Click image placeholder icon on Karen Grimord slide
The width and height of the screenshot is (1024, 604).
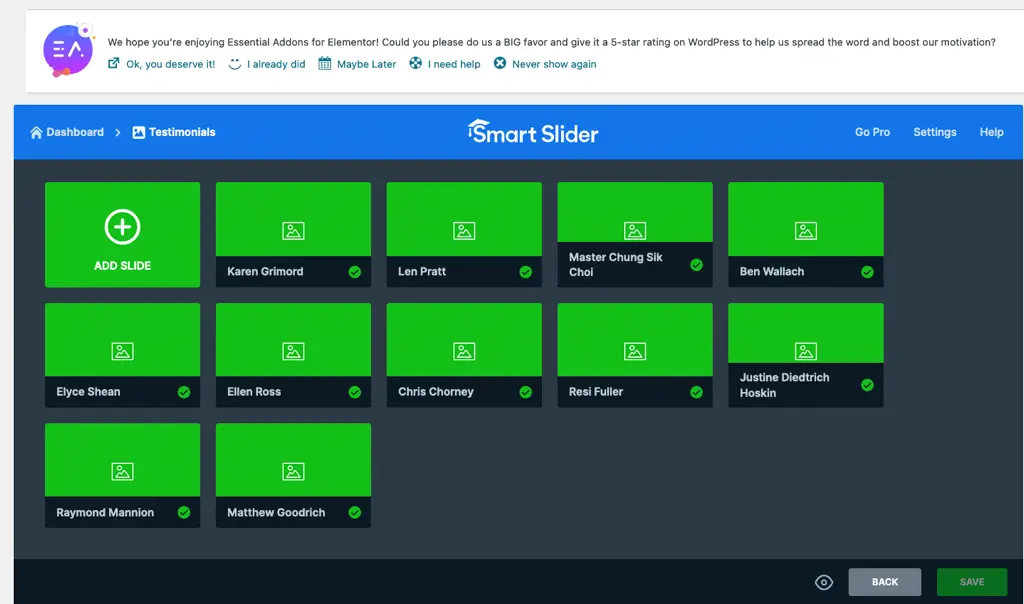tap(293, 230)
